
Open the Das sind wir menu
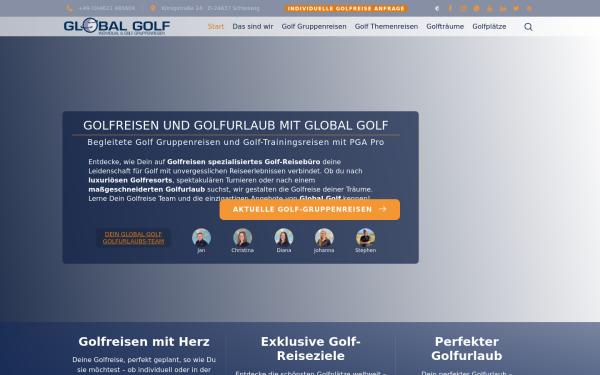(x=253, y=26)
